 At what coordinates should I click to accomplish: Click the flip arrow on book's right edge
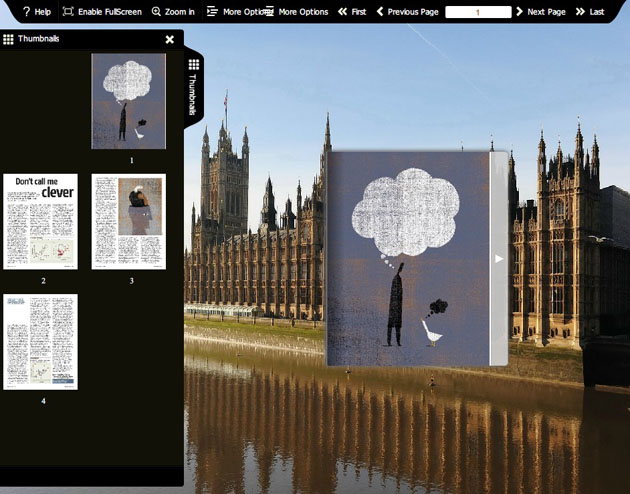coord(499,259)
